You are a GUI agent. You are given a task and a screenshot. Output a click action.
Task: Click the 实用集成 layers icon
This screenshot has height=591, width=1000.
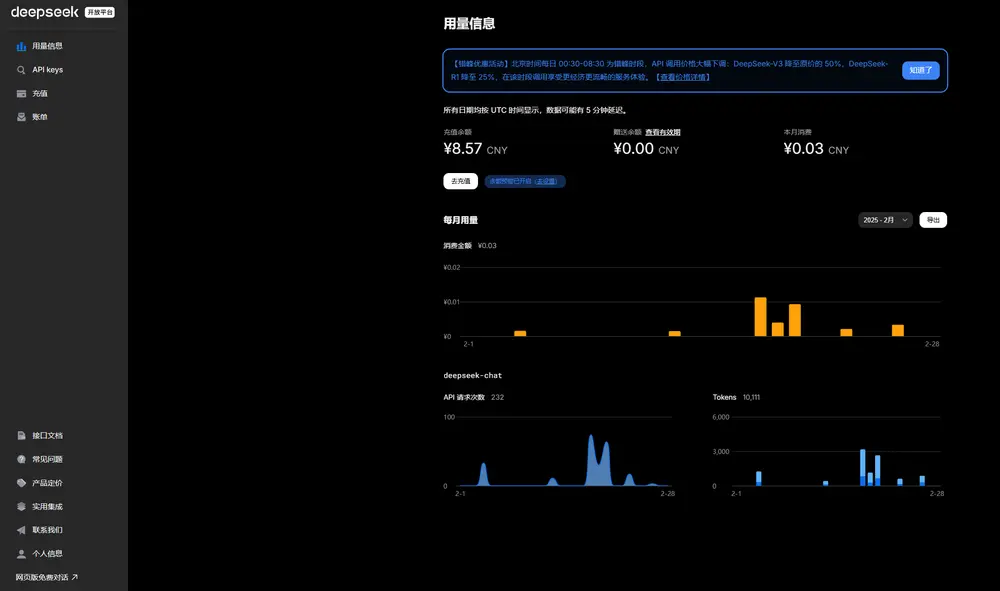tap(20, 506)
